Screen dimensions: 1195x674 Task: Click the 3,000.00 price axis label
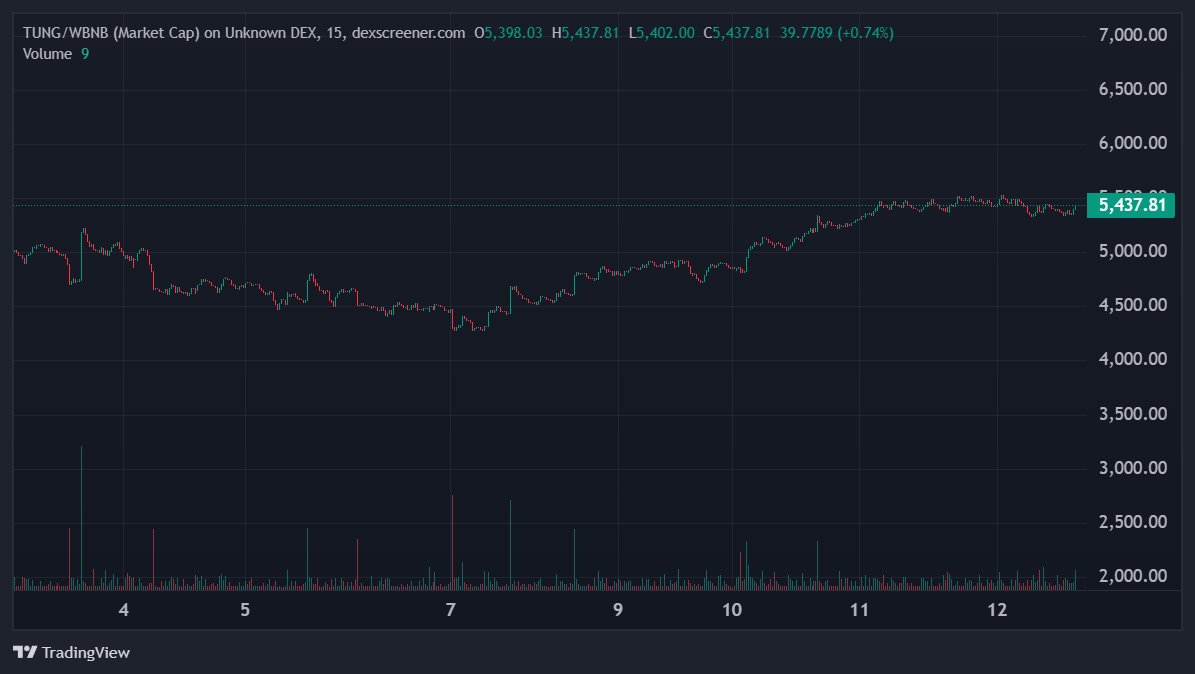[1133, 468]
